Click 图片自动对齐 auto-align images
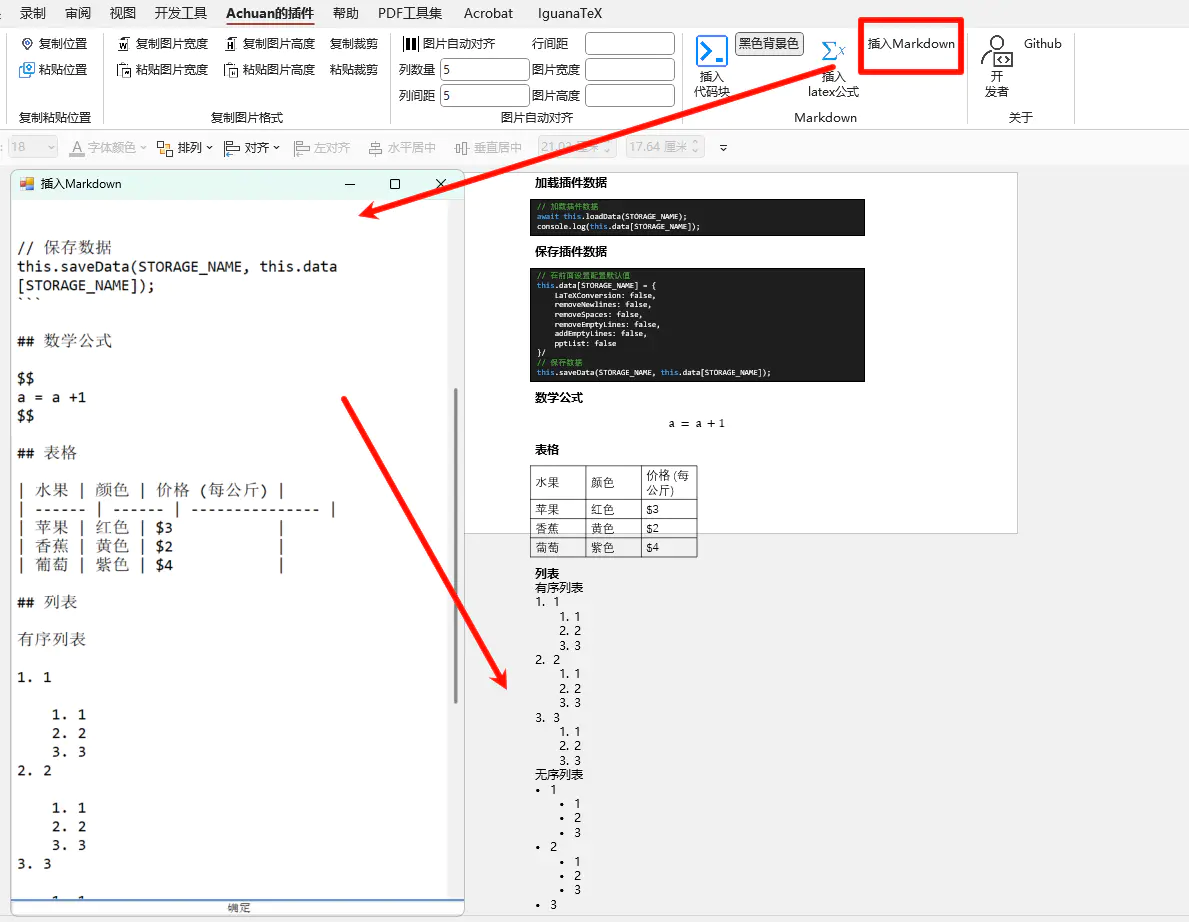1189x922 pixels. (449, 44)
